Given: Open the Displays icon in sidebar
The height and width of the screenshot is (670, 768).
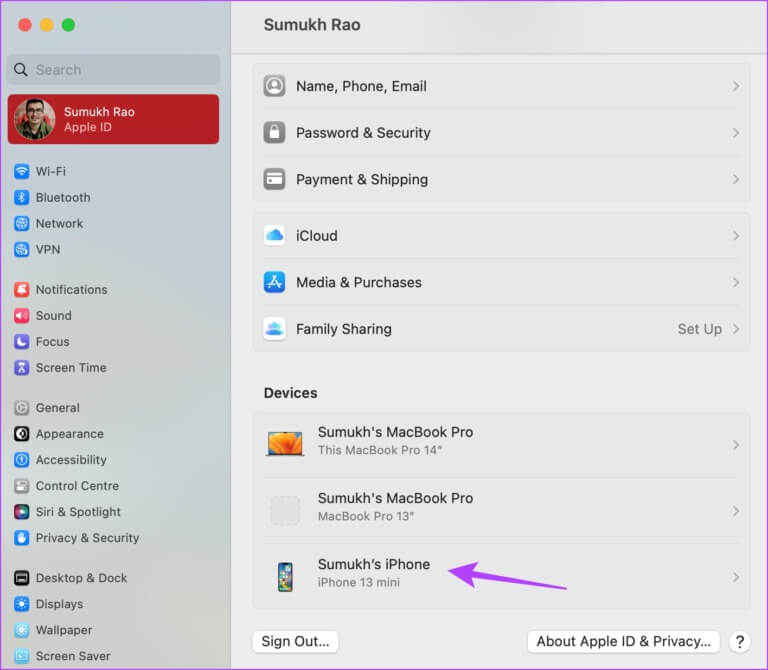Looking at the screenshot, I should pos(22,604).
